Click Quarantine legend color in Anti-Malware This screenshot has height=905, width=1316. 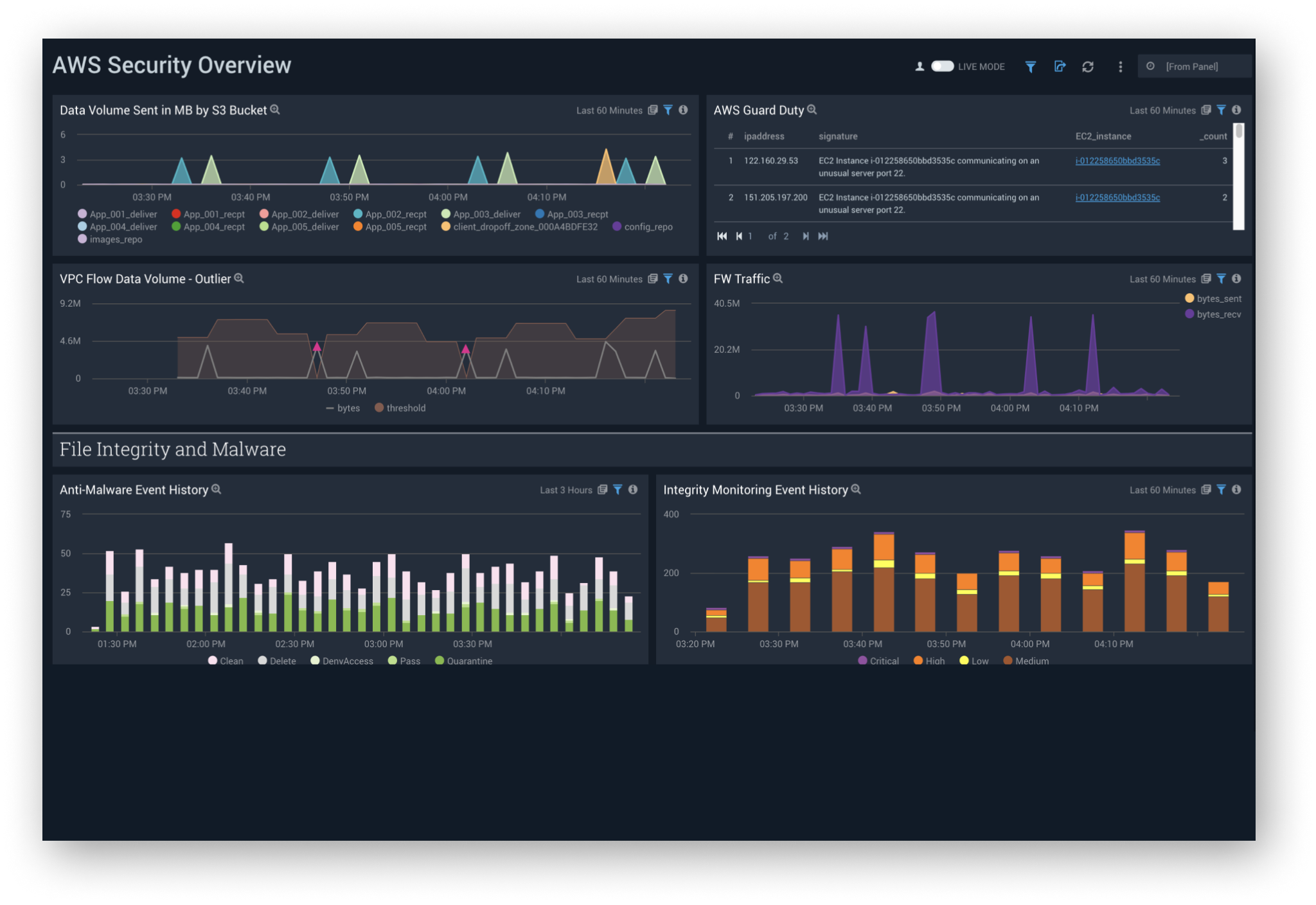click(440, 660)
